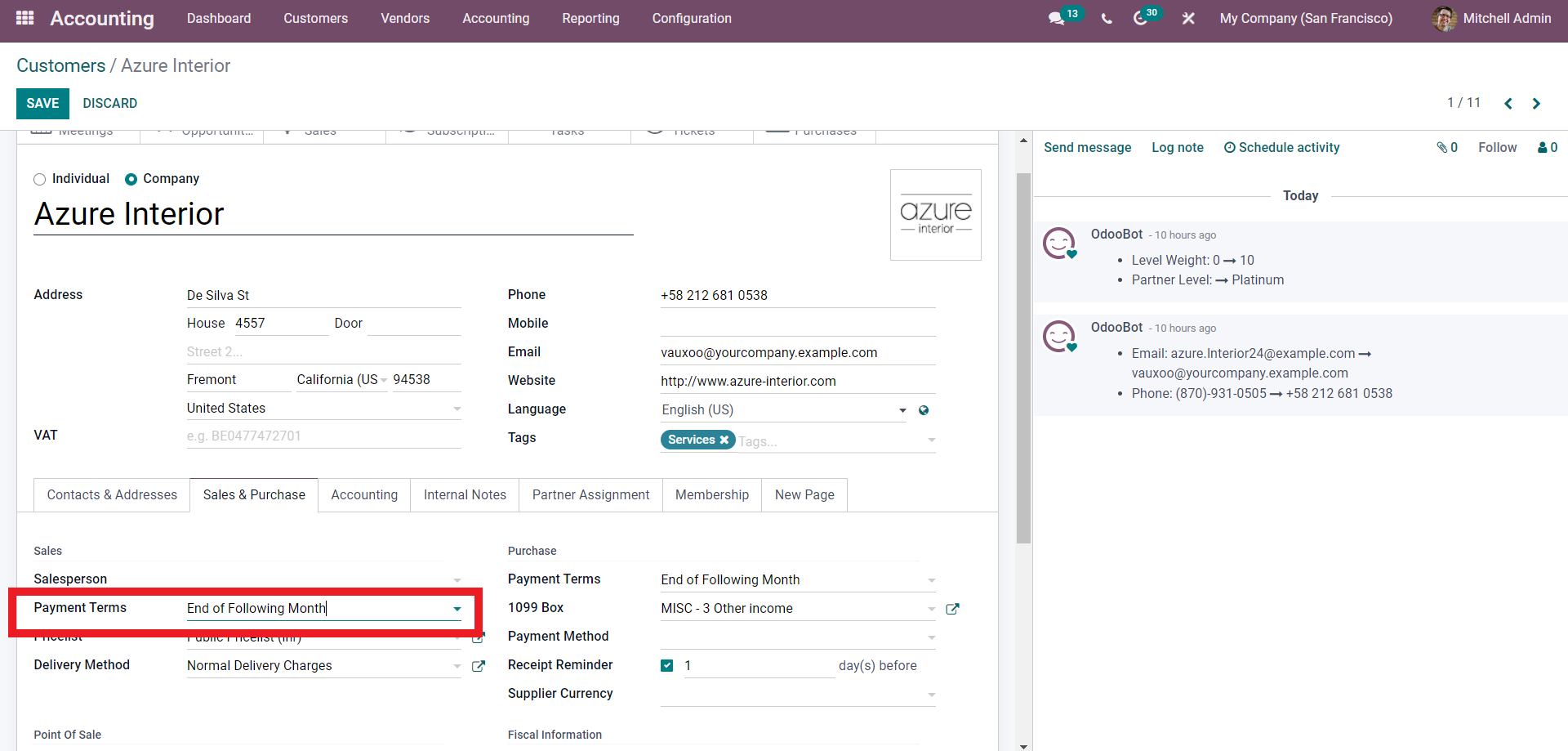Screen dimensions: 1568x751
Task: Click the VAT input field
Action: pyautogui.click(x=323, y=436)
